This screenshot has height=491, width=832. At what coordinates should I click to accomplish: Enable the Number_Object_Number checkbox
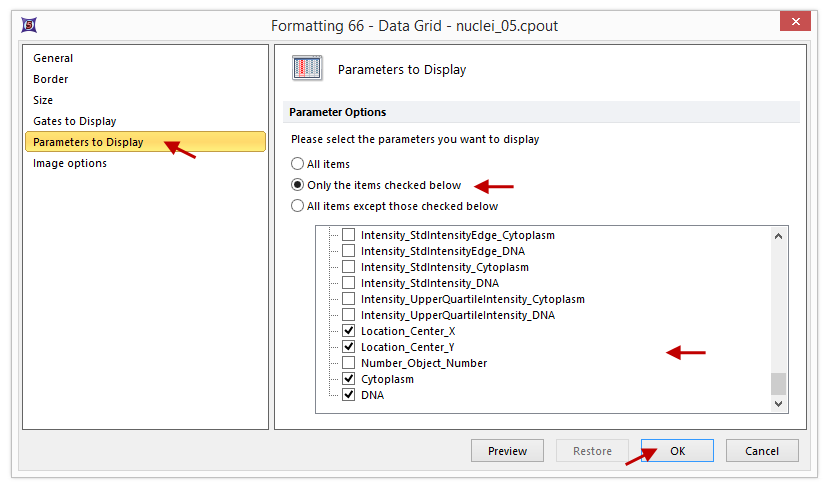pos(348,363)
